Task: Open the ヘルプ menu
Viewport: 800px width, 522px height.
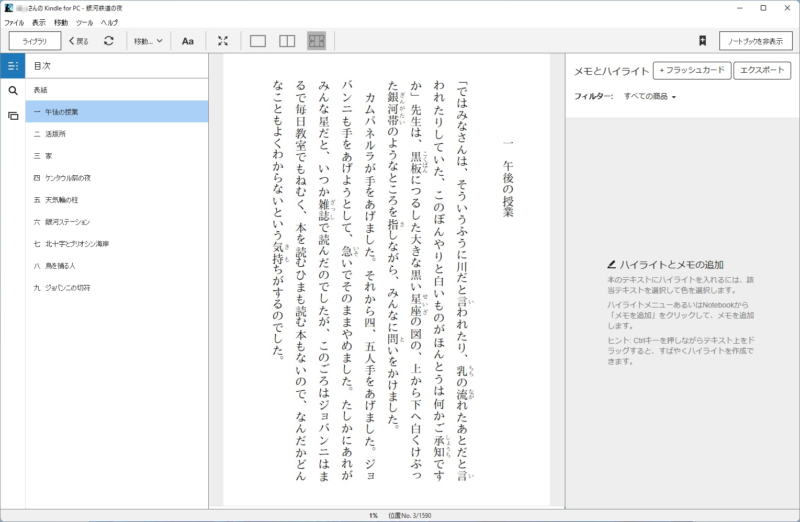Action: pos(109,23)
